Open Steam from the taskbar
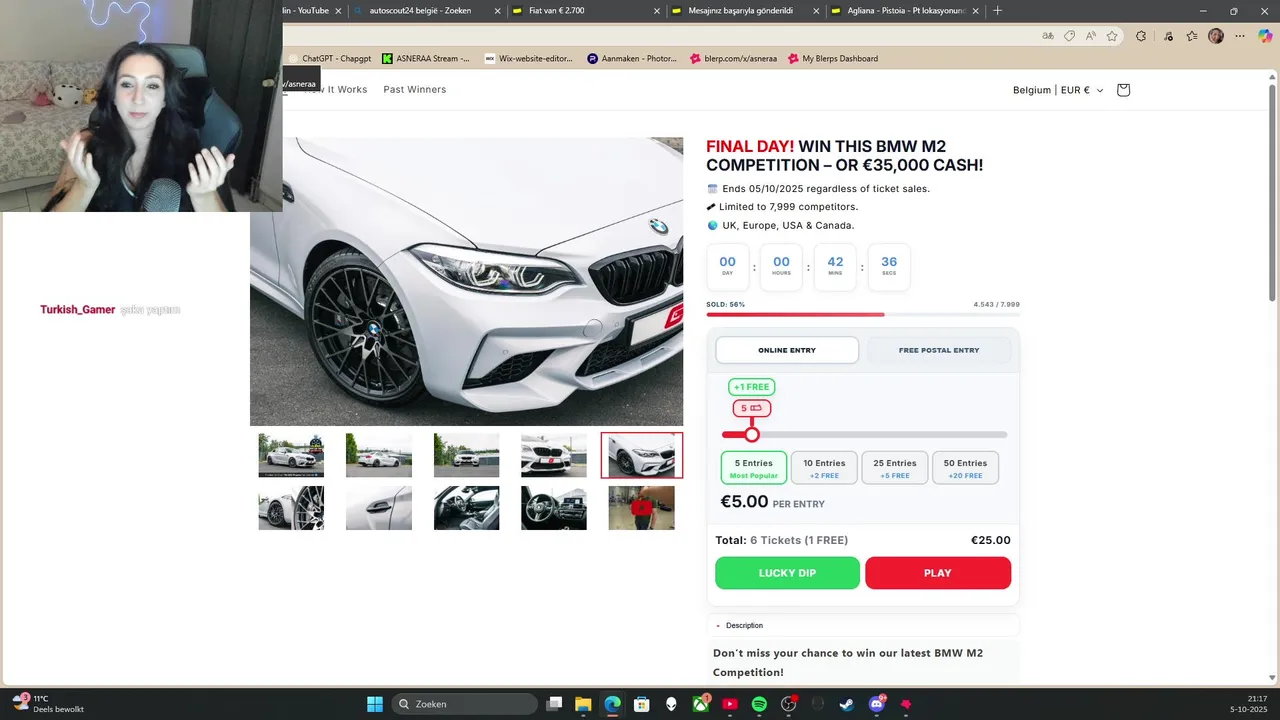Screen dimensions: 1280x720 [x=847, y=704]
